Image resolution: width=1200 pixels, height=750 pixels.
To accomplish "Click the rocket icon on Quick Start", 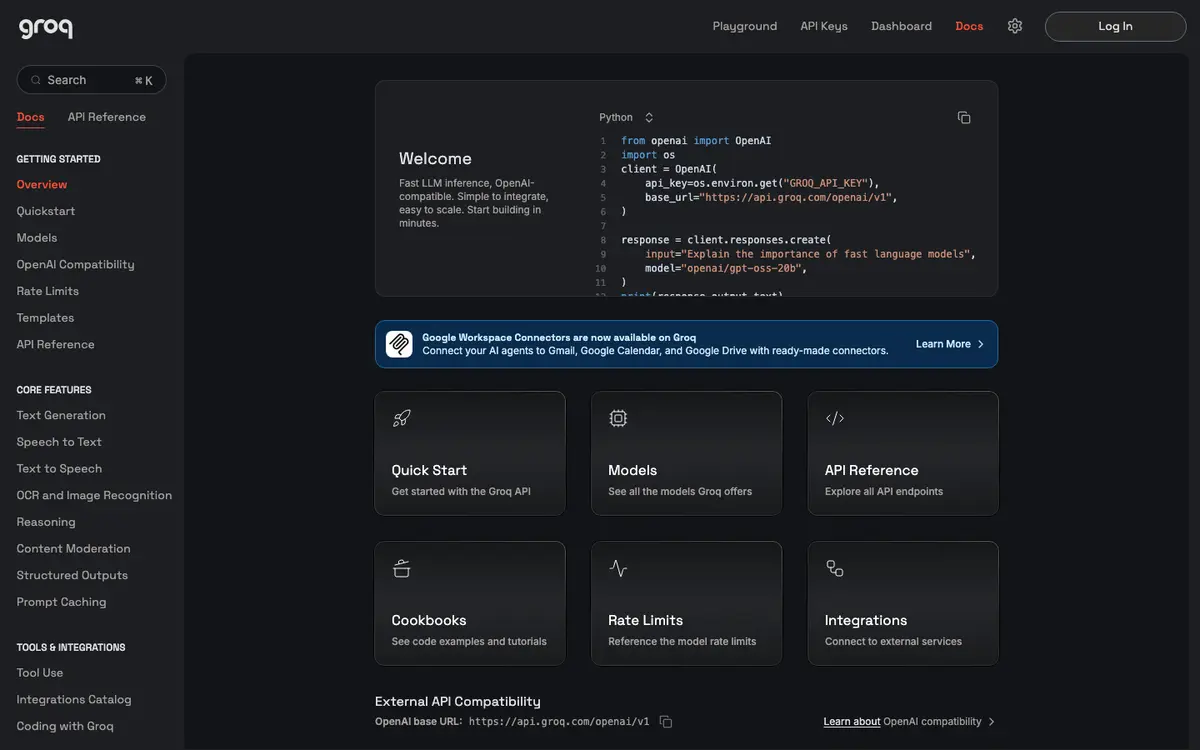I will (402, 418).
